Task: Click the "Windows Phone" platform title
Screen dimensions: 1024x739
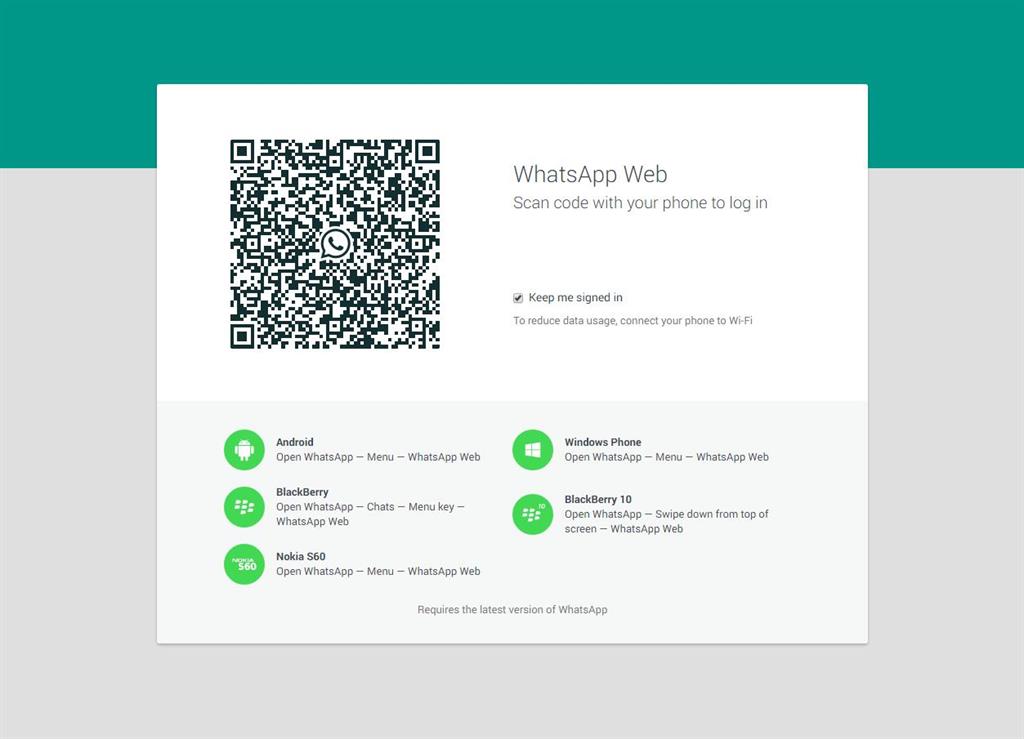Action: (x=603, y=442)
